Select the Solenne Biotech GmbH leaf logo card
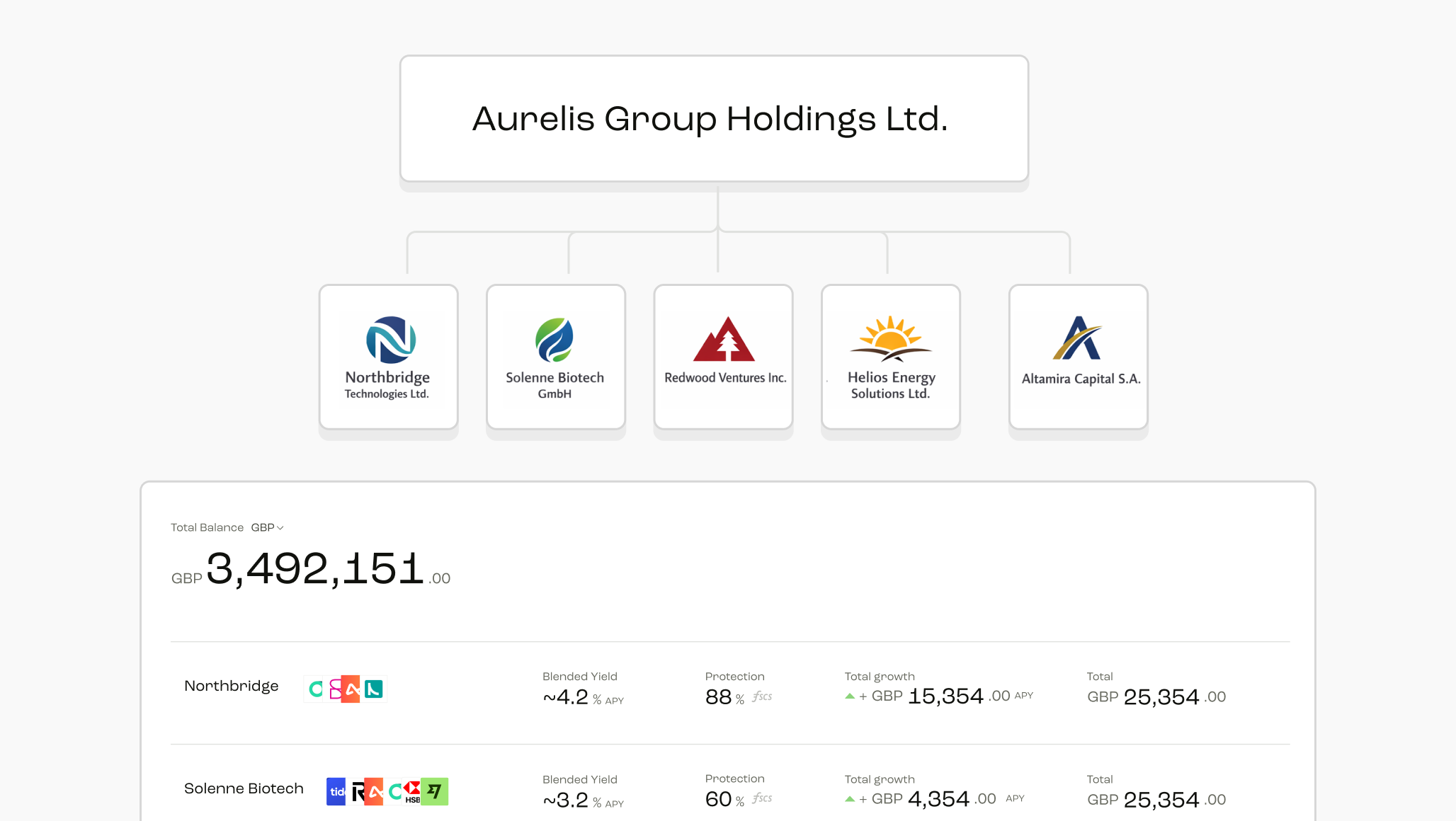Viewport: 1456px width, 821px height. coord(555,357)
